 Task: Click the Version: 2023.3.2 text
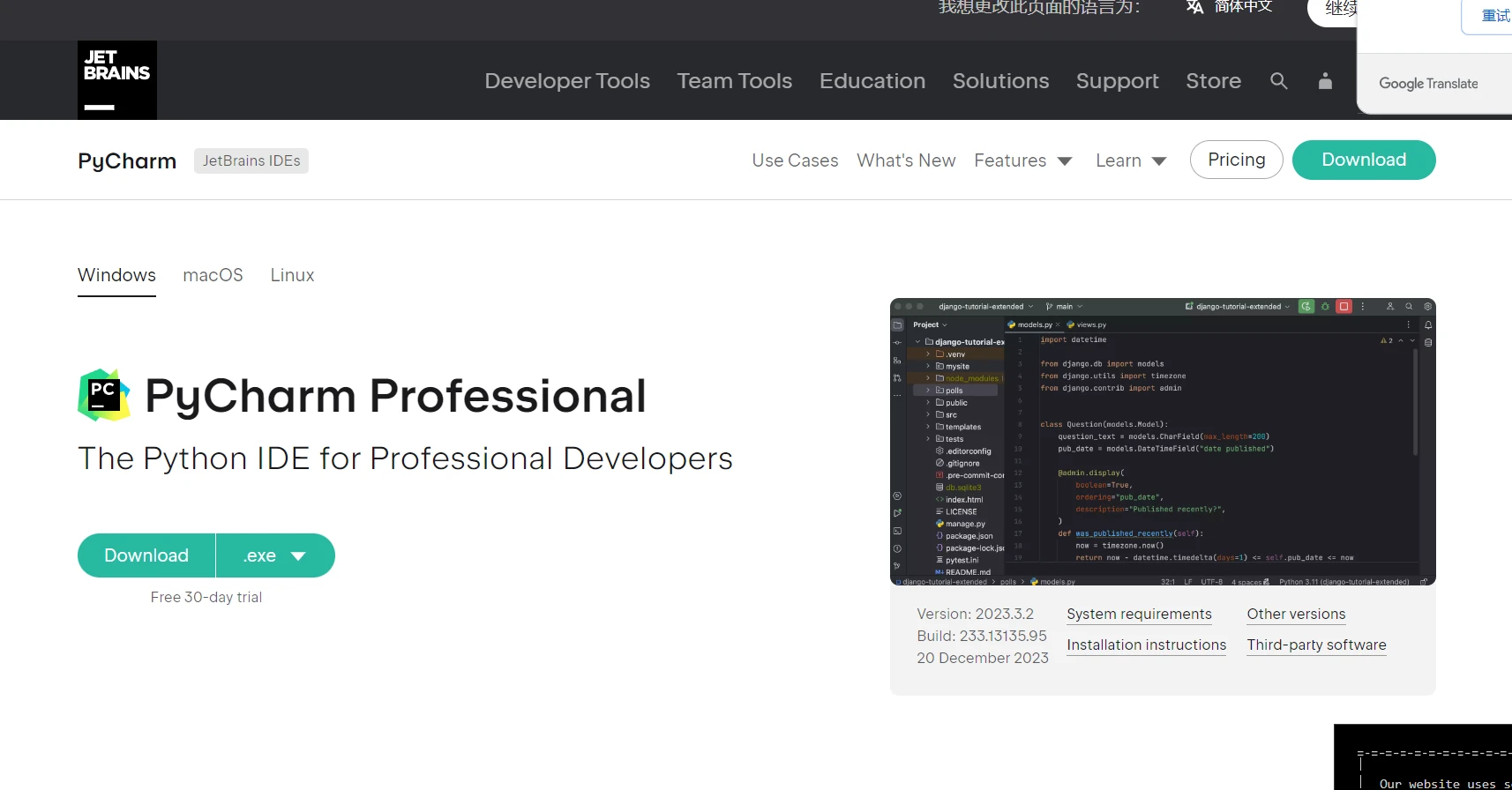(975, 614)
